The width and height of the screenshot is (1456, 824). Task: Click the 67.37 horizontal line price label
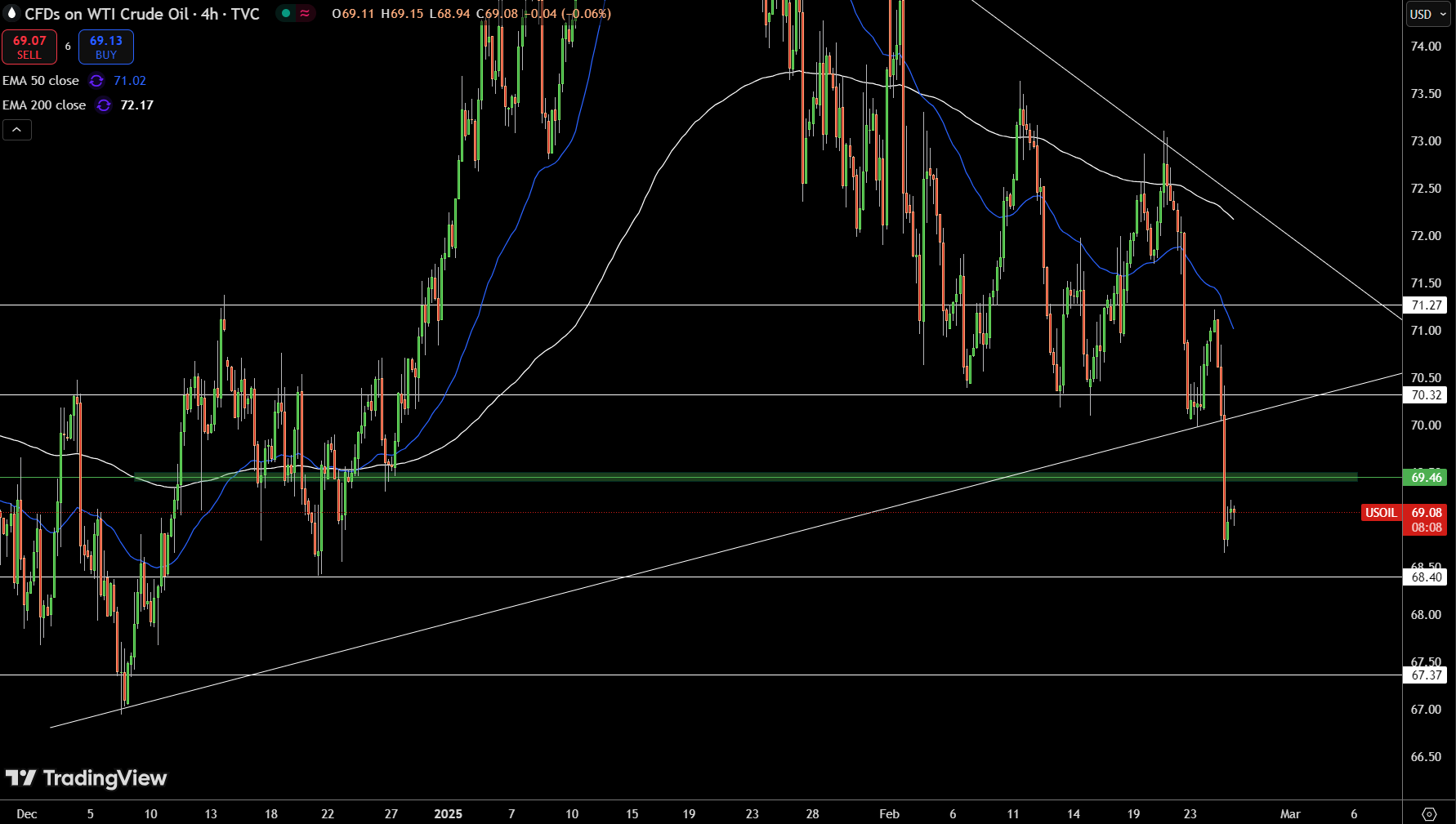pyautogui.click(x=1426, y=675)
